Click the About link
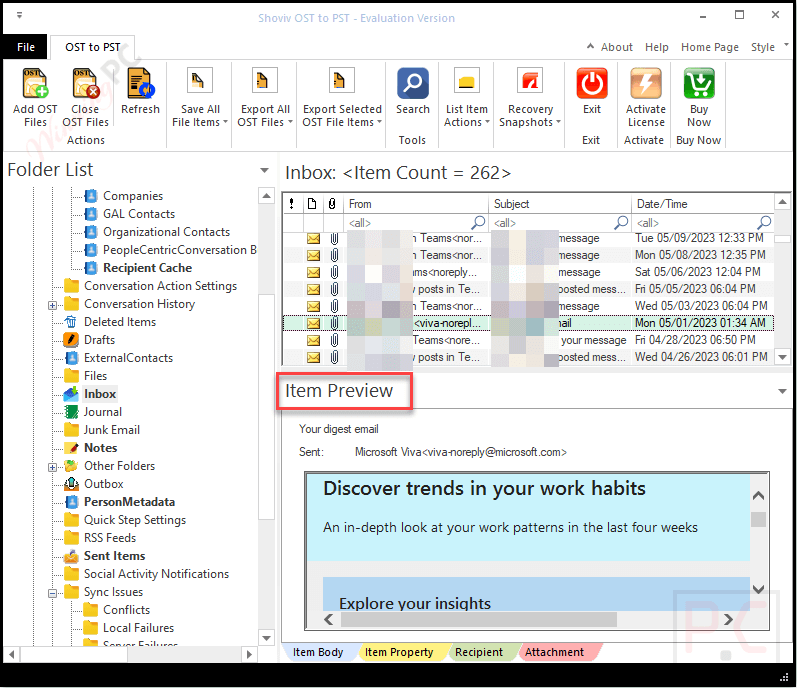 tap(617, 47)
